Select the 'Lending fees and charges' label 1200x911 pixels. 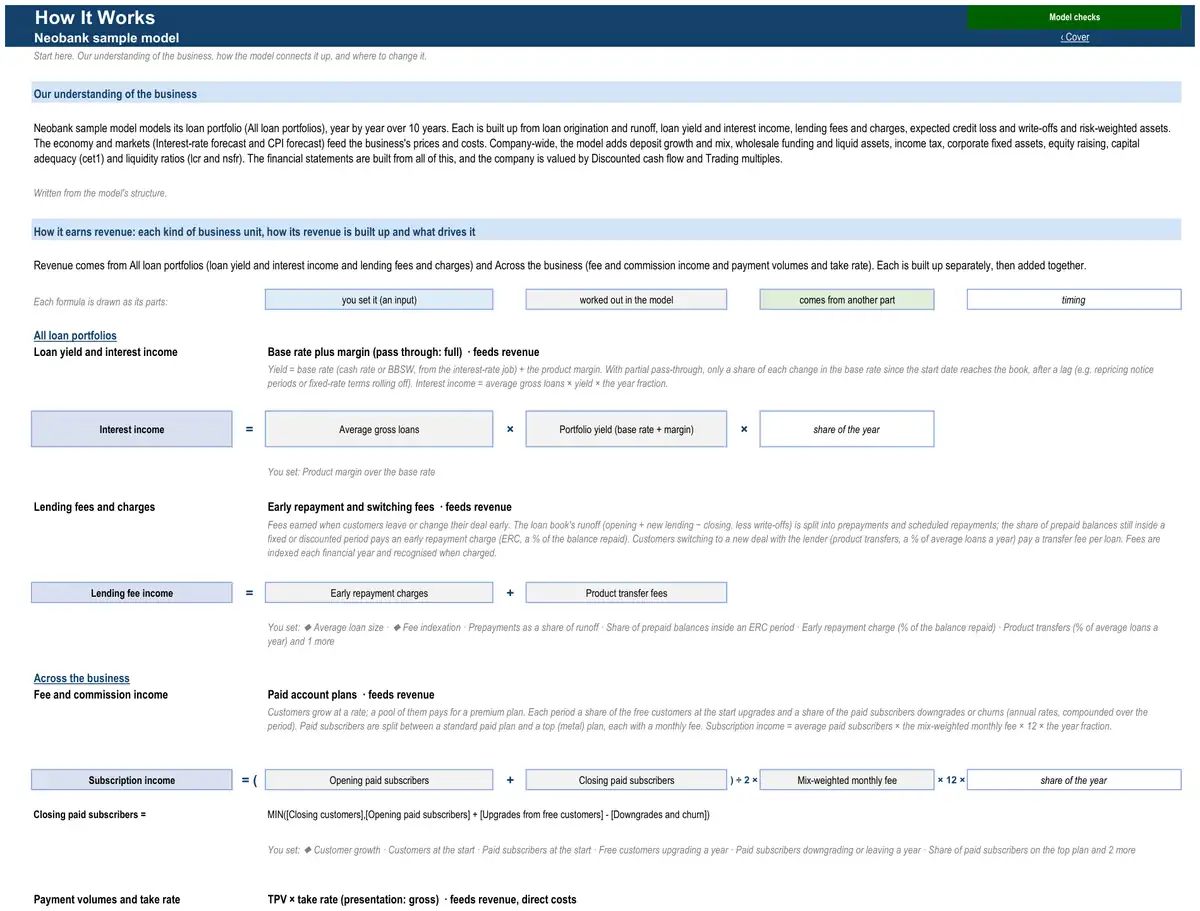94,507
